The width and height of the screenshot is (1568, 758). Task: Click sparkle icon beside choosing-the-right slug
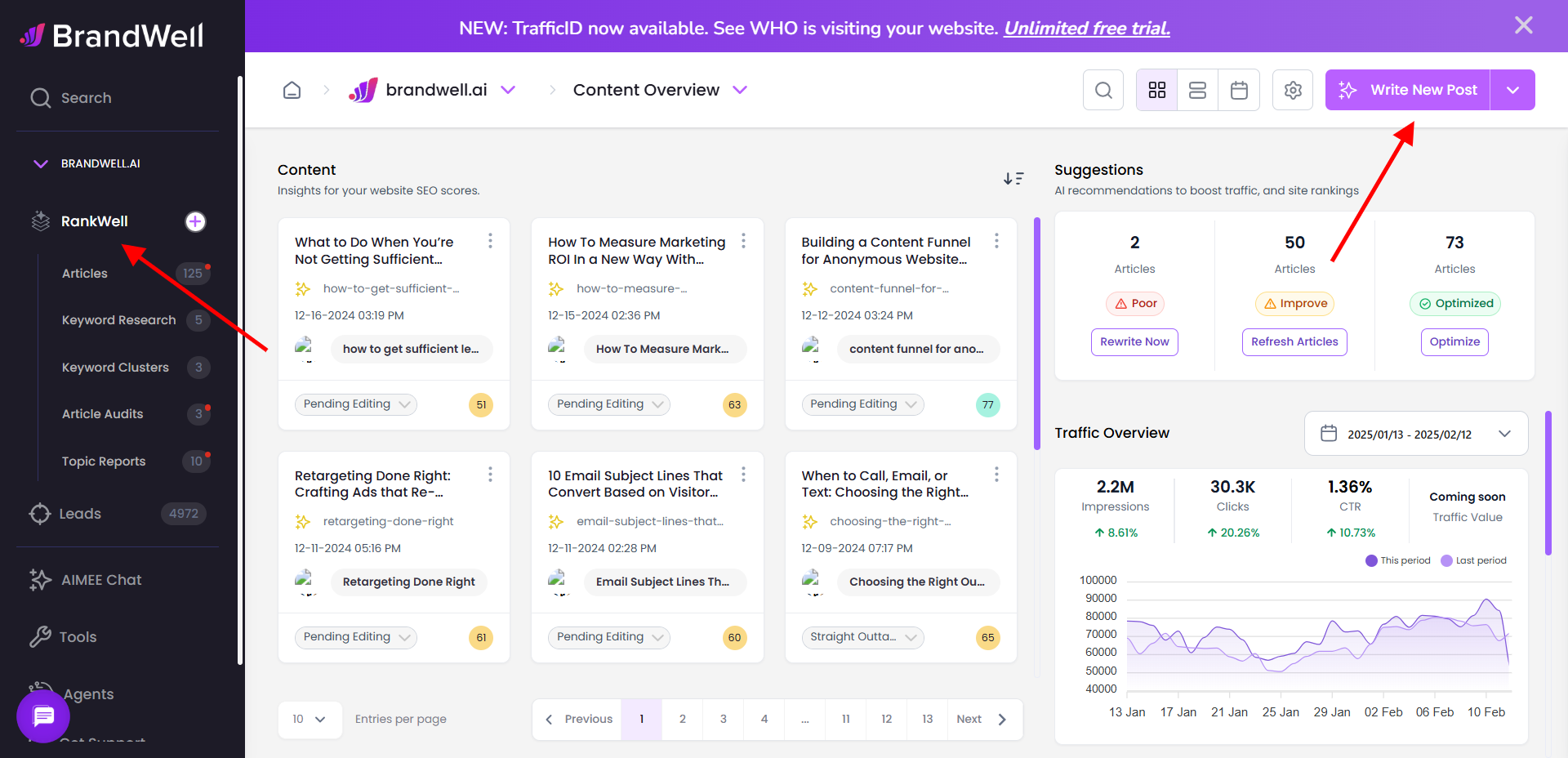click(810, 522)
